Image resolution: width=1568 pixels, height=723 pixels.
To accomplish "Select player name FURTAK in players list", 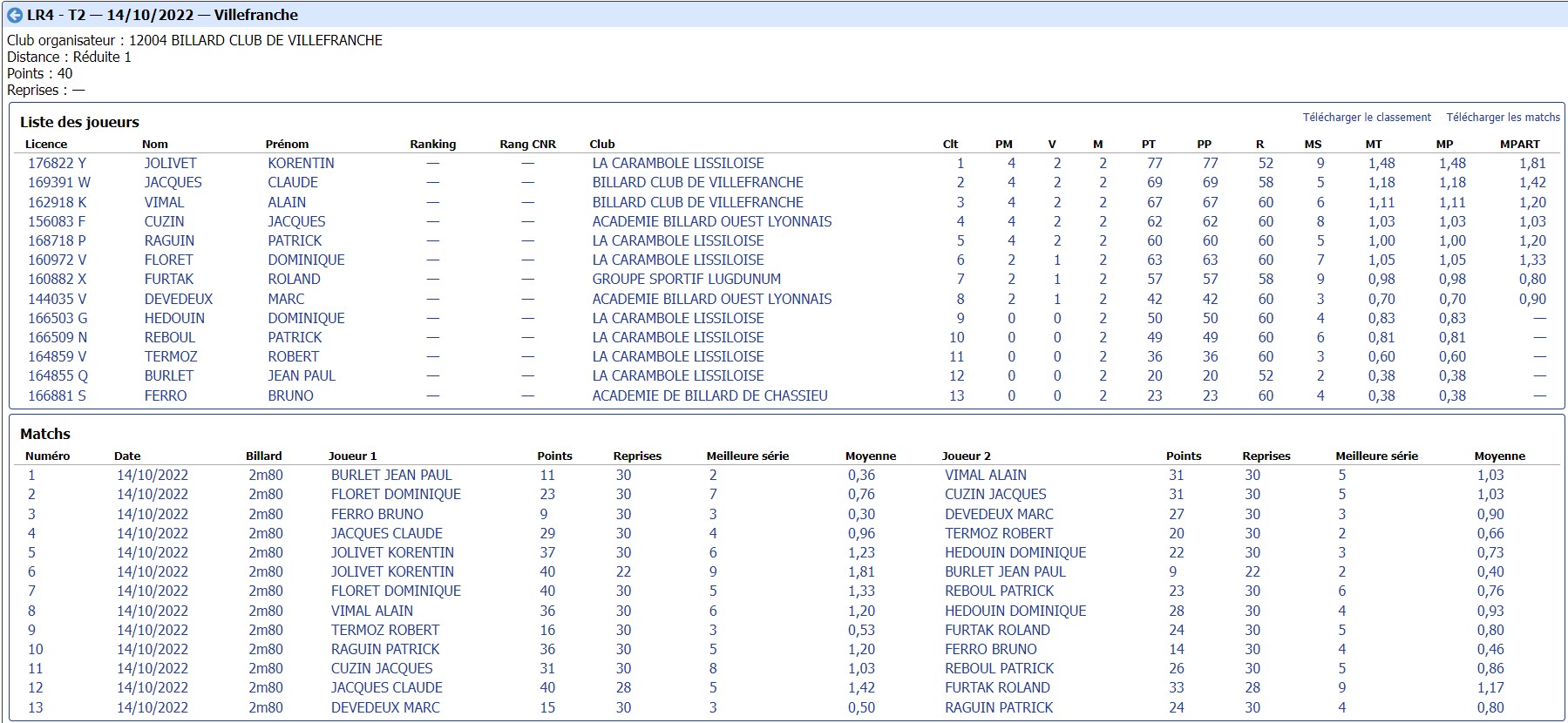I will (x=169, y=279).
